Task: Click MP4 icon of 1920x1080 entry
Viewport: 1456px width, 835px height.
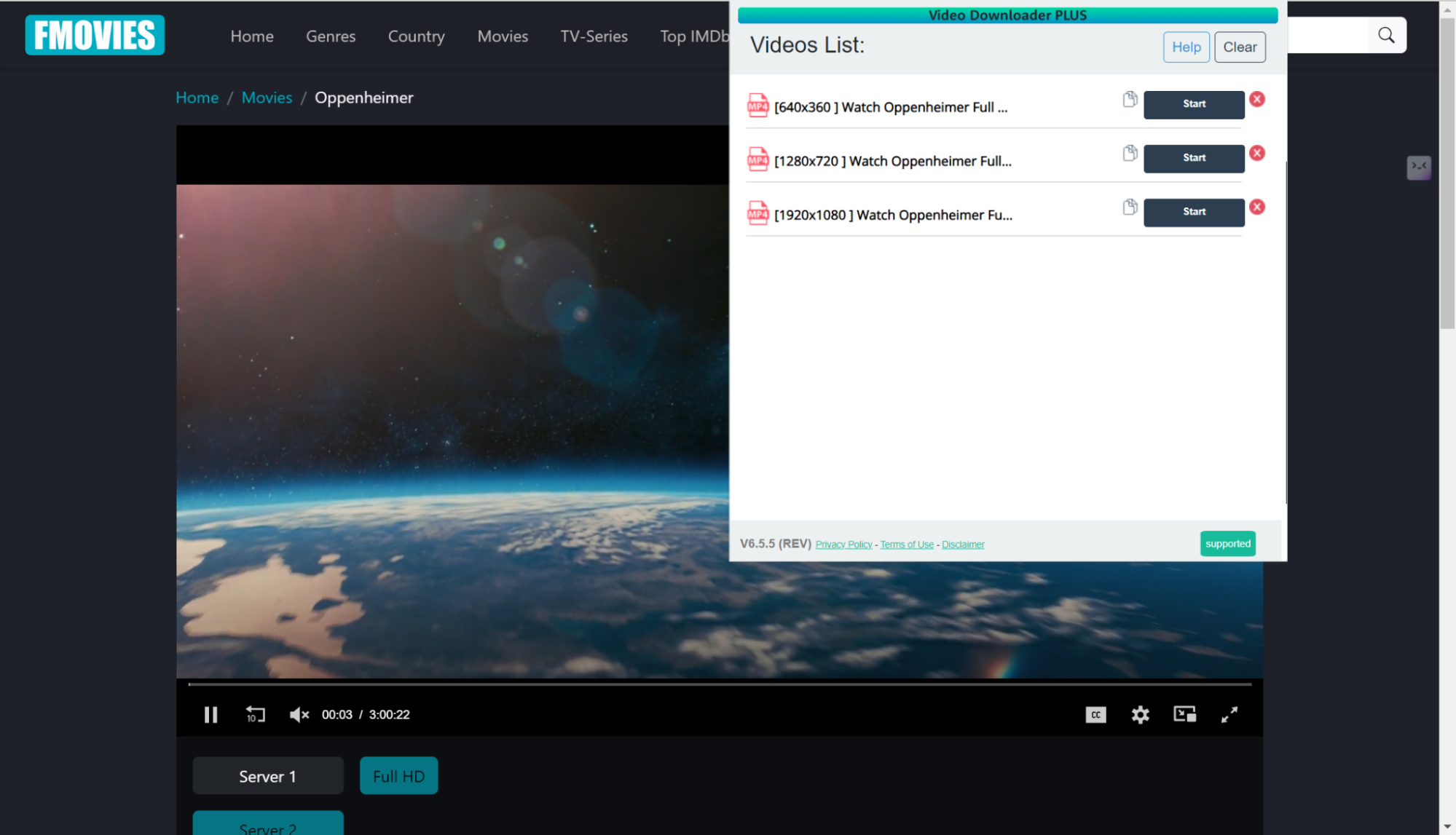Action: coord(757,213)
